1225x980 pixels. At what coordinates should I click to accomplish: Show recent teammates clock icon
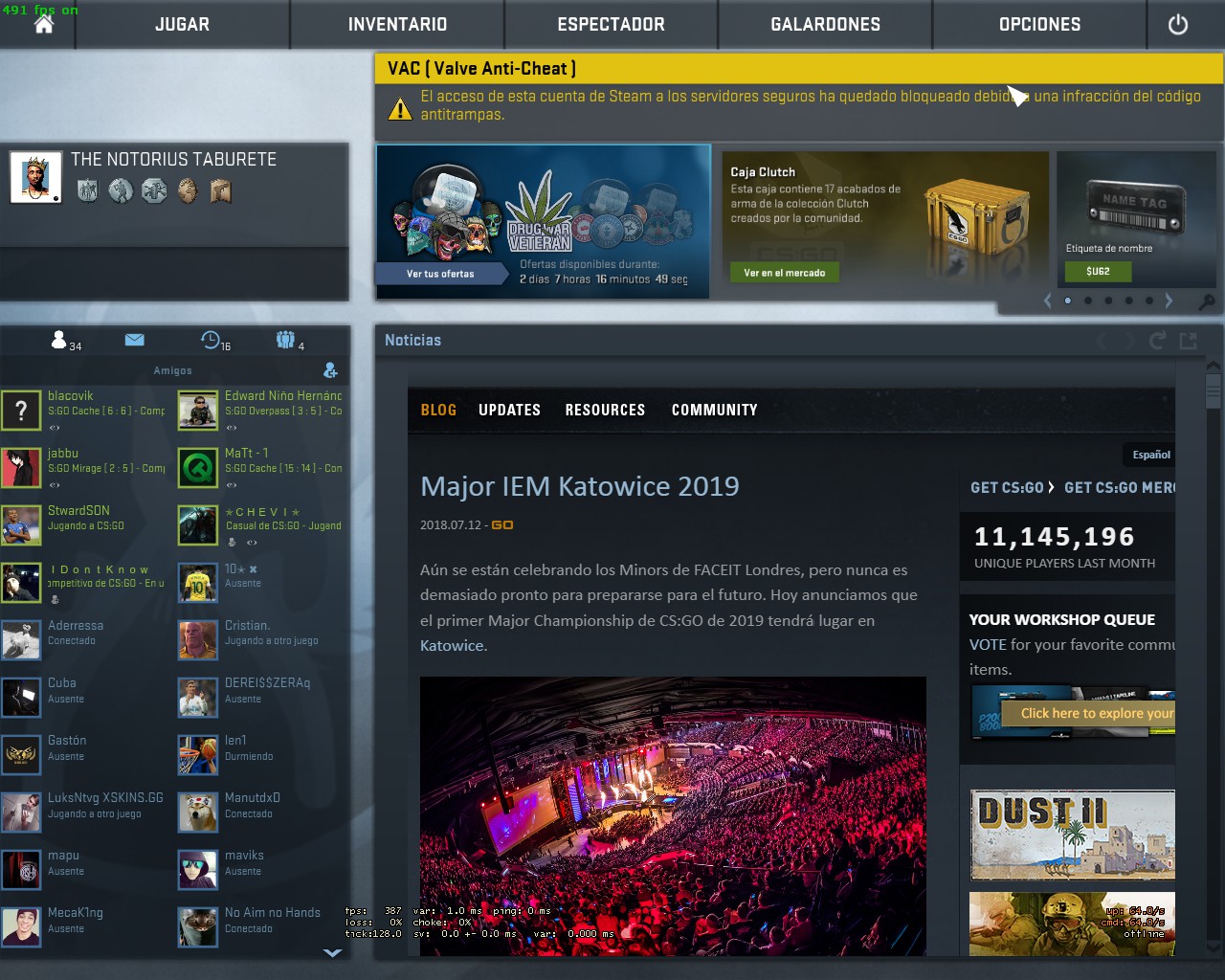[210, 340]
